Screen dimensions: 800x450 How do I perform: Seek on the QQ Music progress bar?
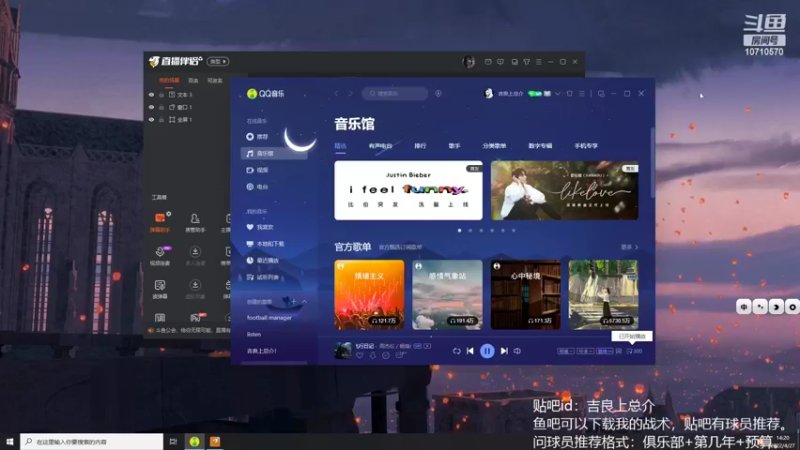(x=486, y=337)
